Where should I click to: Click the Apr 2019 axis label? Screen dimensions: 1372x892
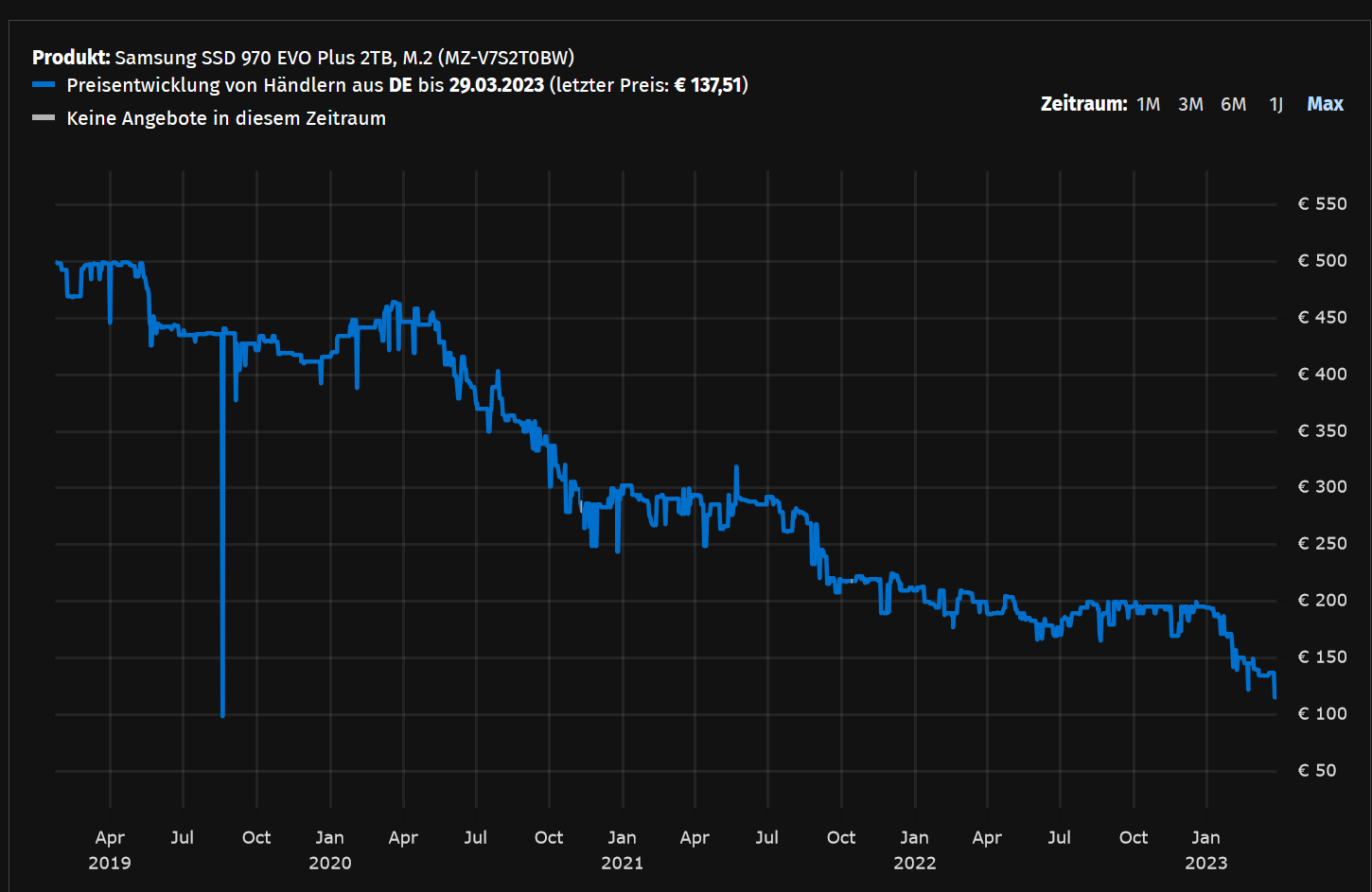coord(110,850)
